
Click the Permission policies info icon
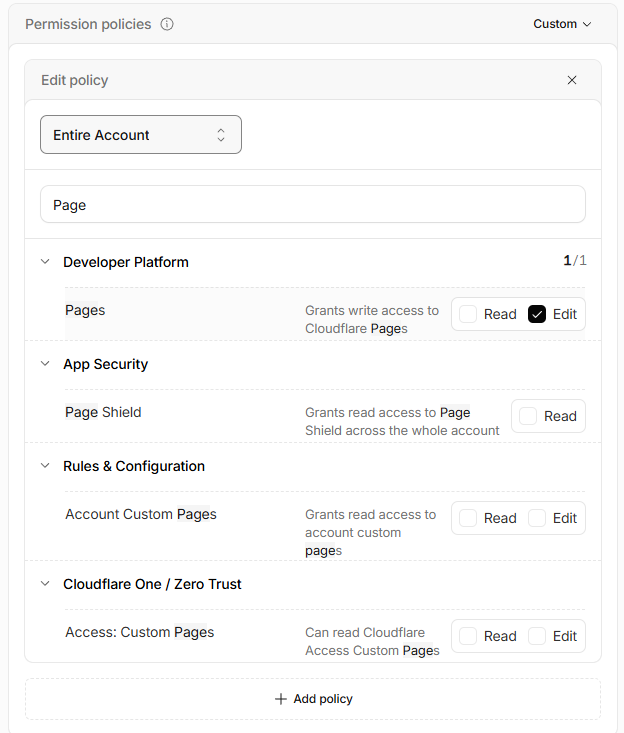(x=167, y=24)
